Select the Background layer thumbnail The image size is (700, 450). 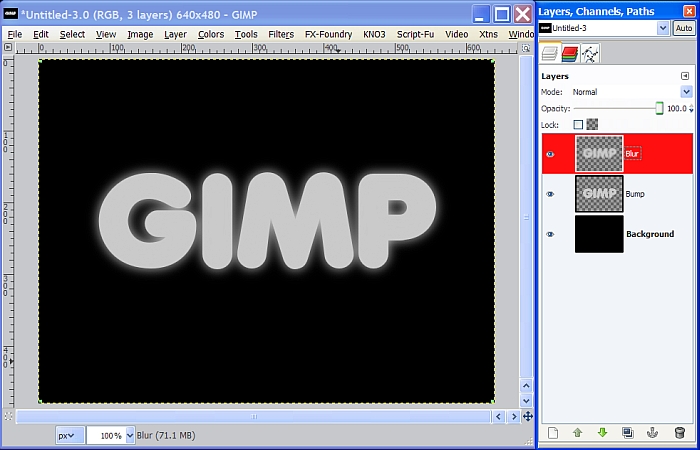(599, 234)
